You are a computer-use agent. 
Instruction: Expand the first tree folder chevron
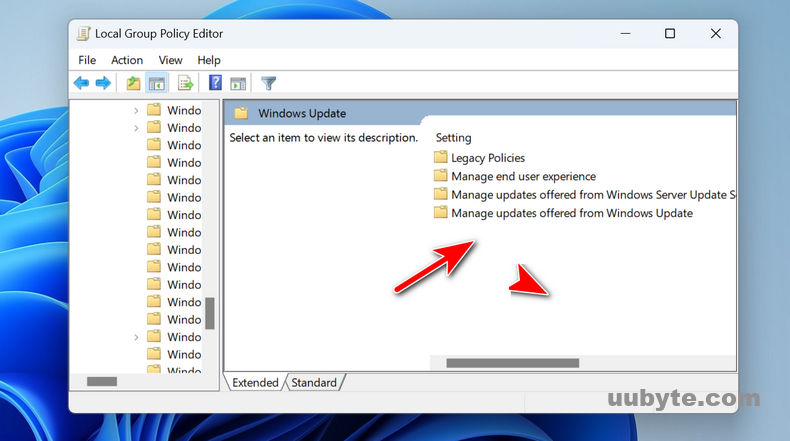[136, 110]
